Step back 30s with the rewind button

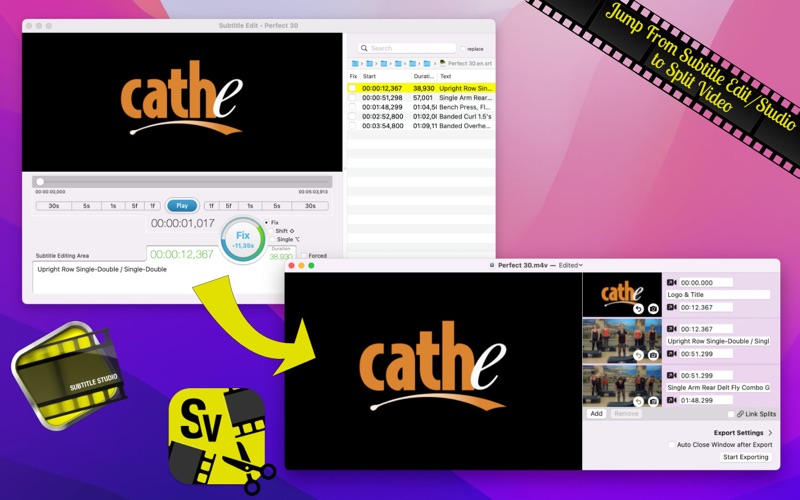pyautogui.click(x=54, y=206)
